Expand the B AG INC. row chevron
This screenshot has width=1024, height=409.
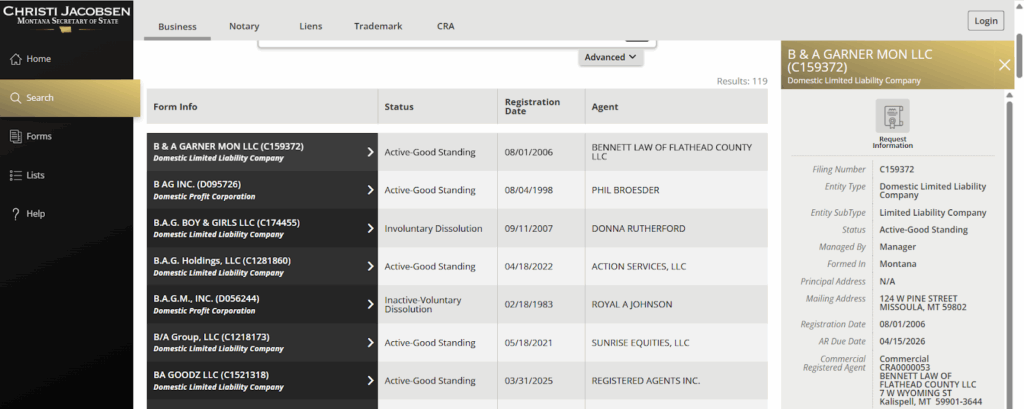tap(370, 190)
